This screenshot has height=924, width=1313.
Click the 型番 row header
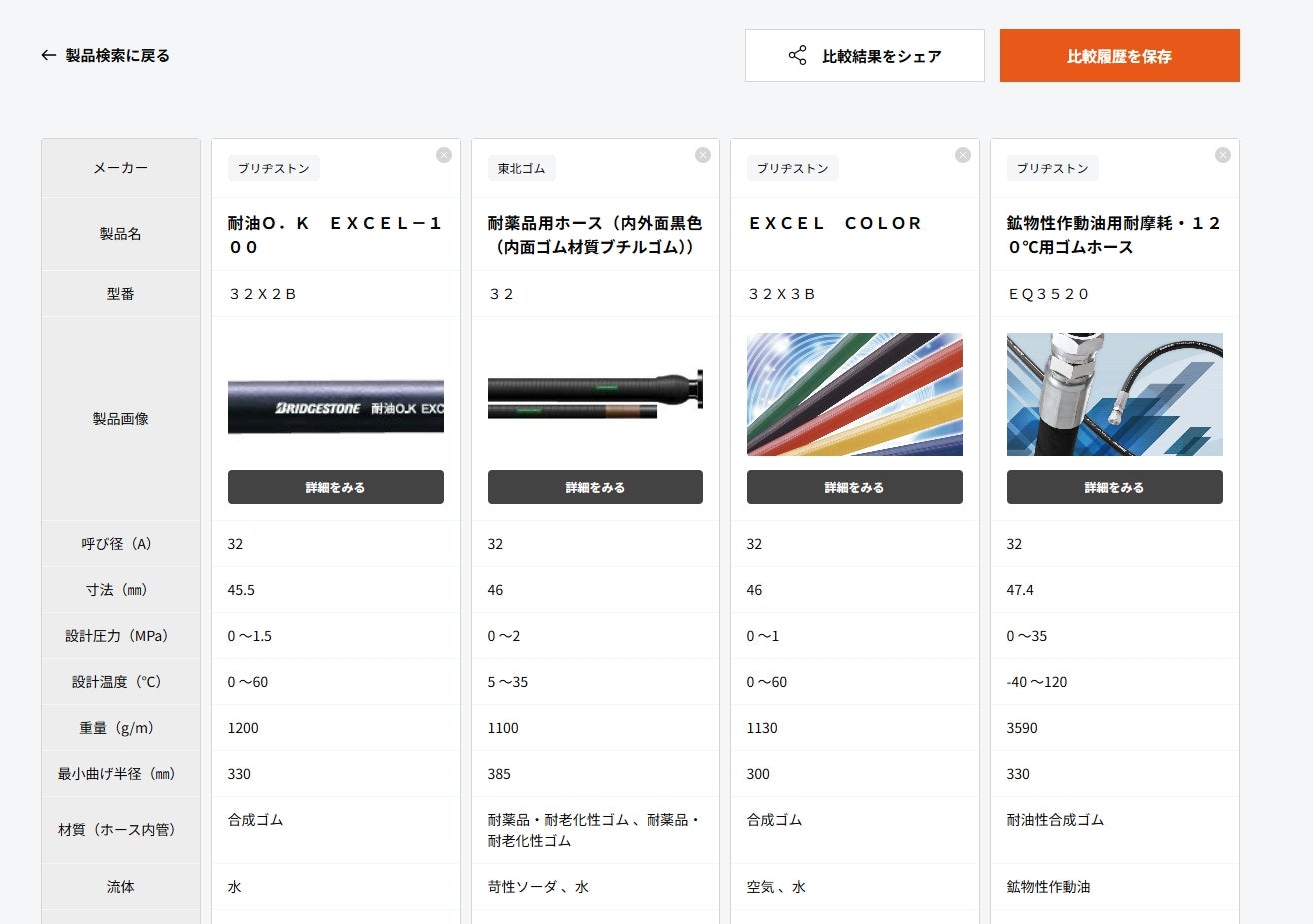tap(121, 294)
